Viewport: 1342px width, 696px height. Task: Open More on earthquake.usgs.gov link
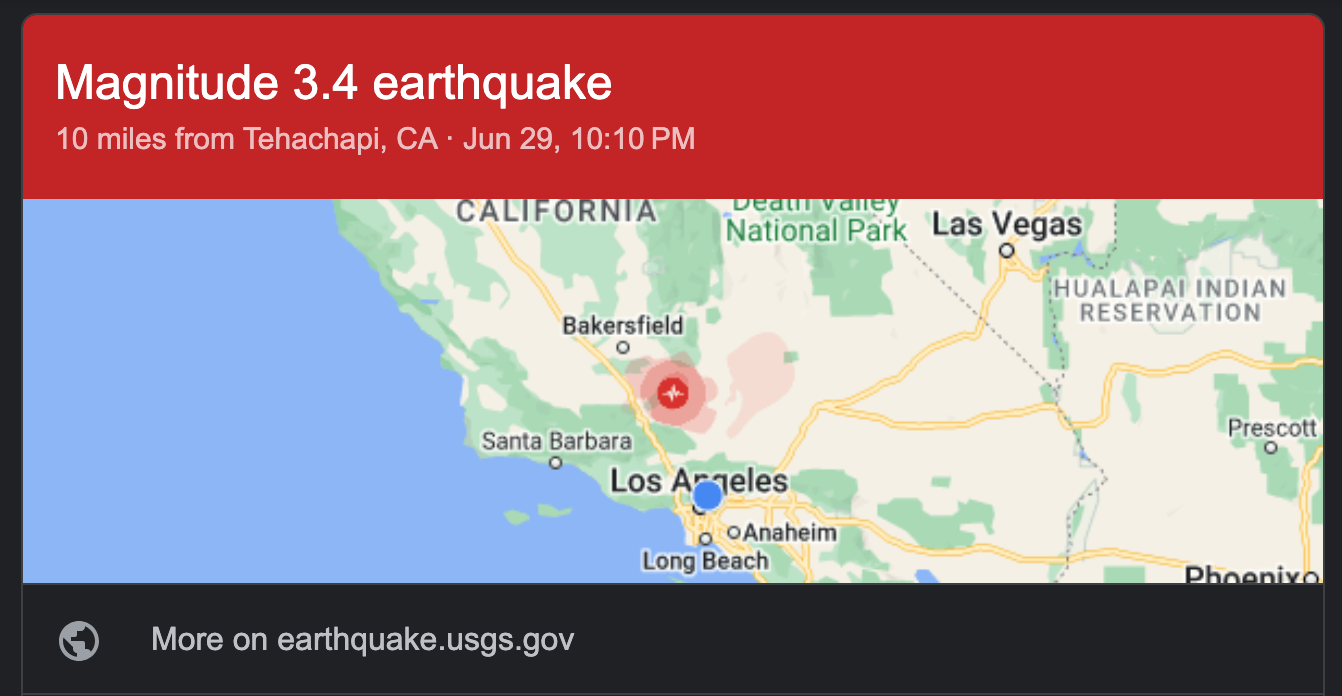pos(362,640)
